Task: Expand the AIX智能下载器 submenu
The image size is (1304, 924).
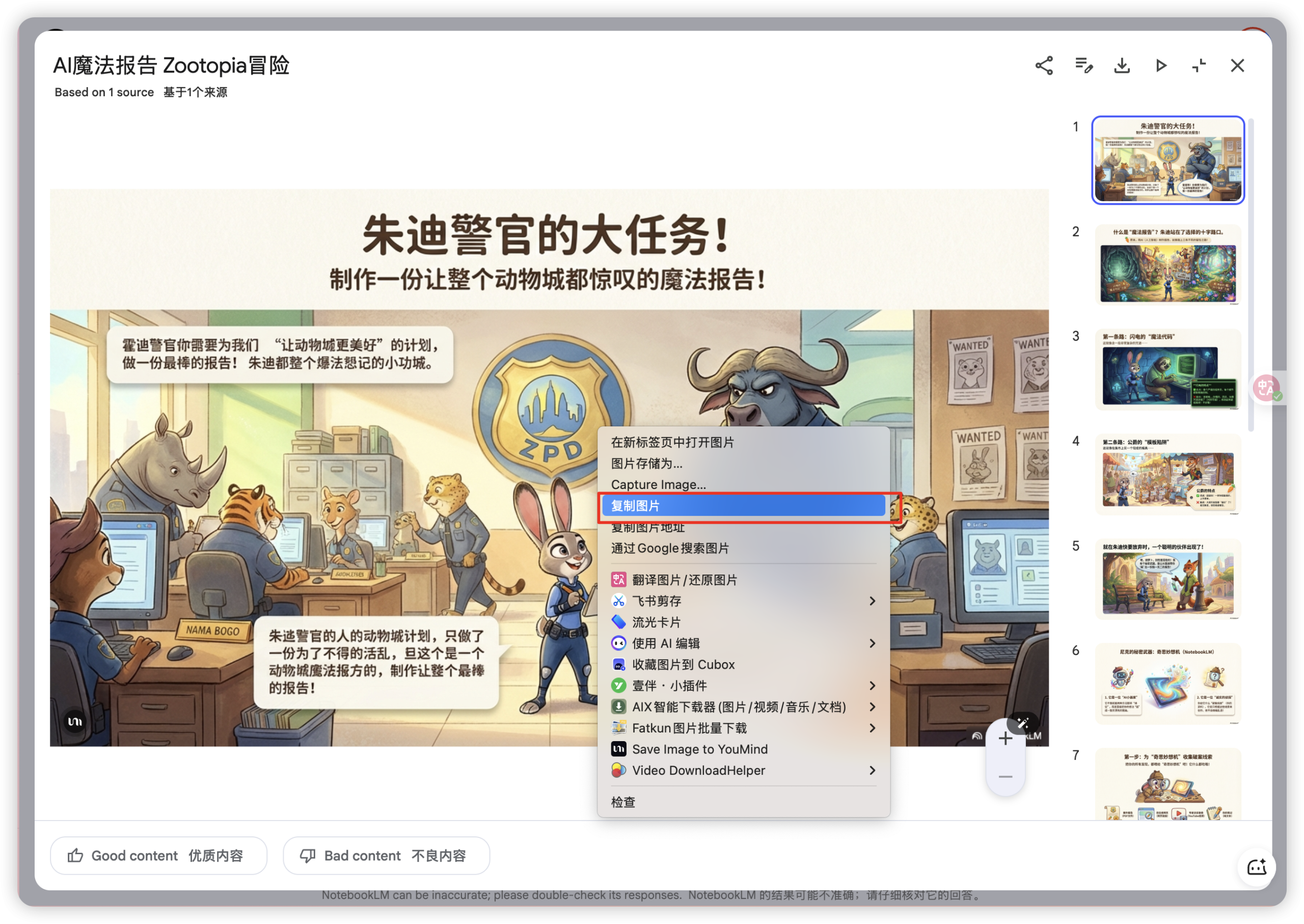Action: (872, 706)
